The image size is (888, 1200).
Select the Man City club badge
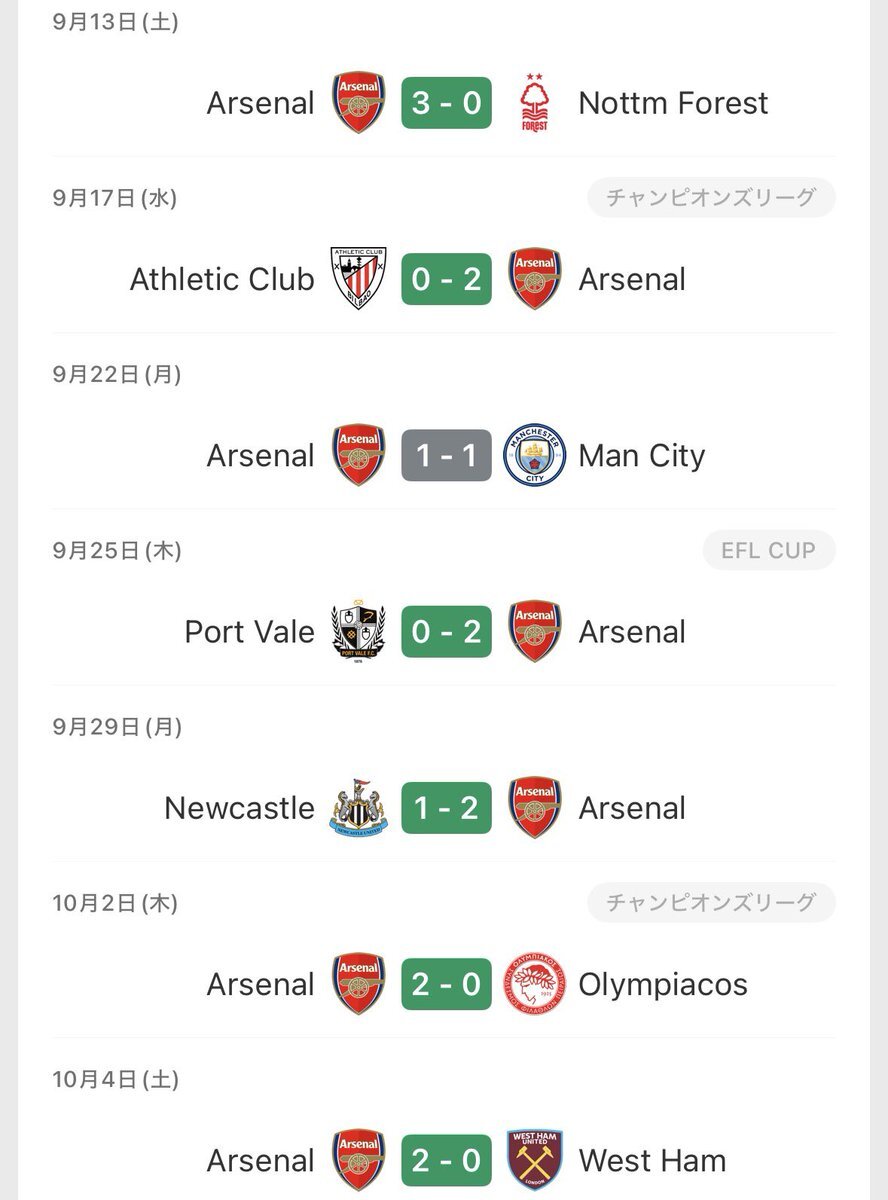534,456
